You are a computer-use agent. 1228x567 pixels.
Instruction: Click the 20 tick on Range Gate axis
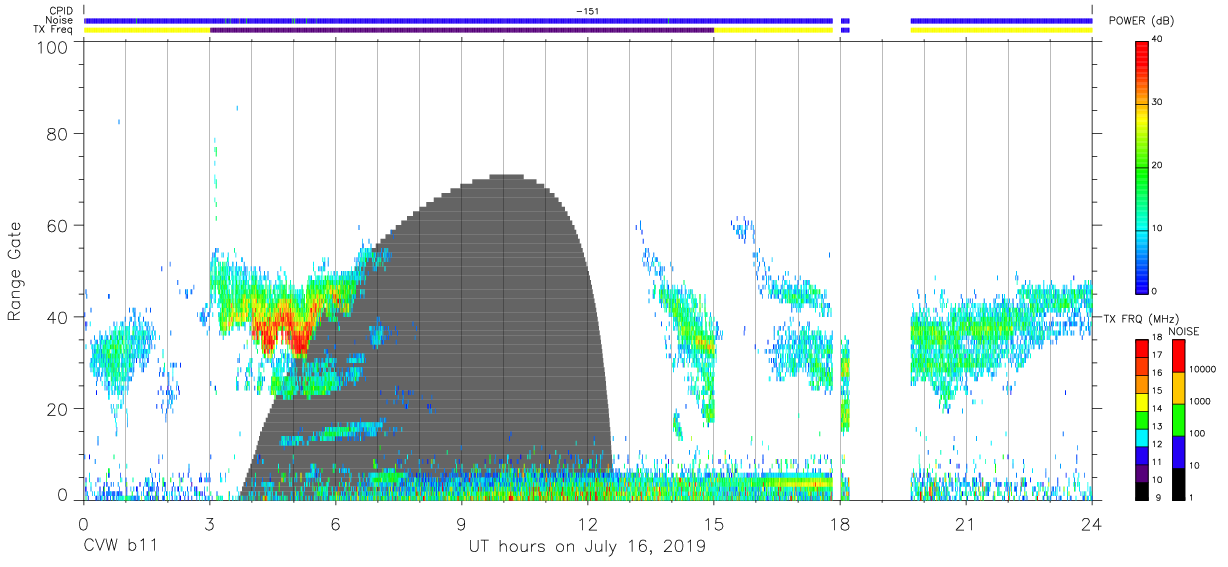coord(58,409)
